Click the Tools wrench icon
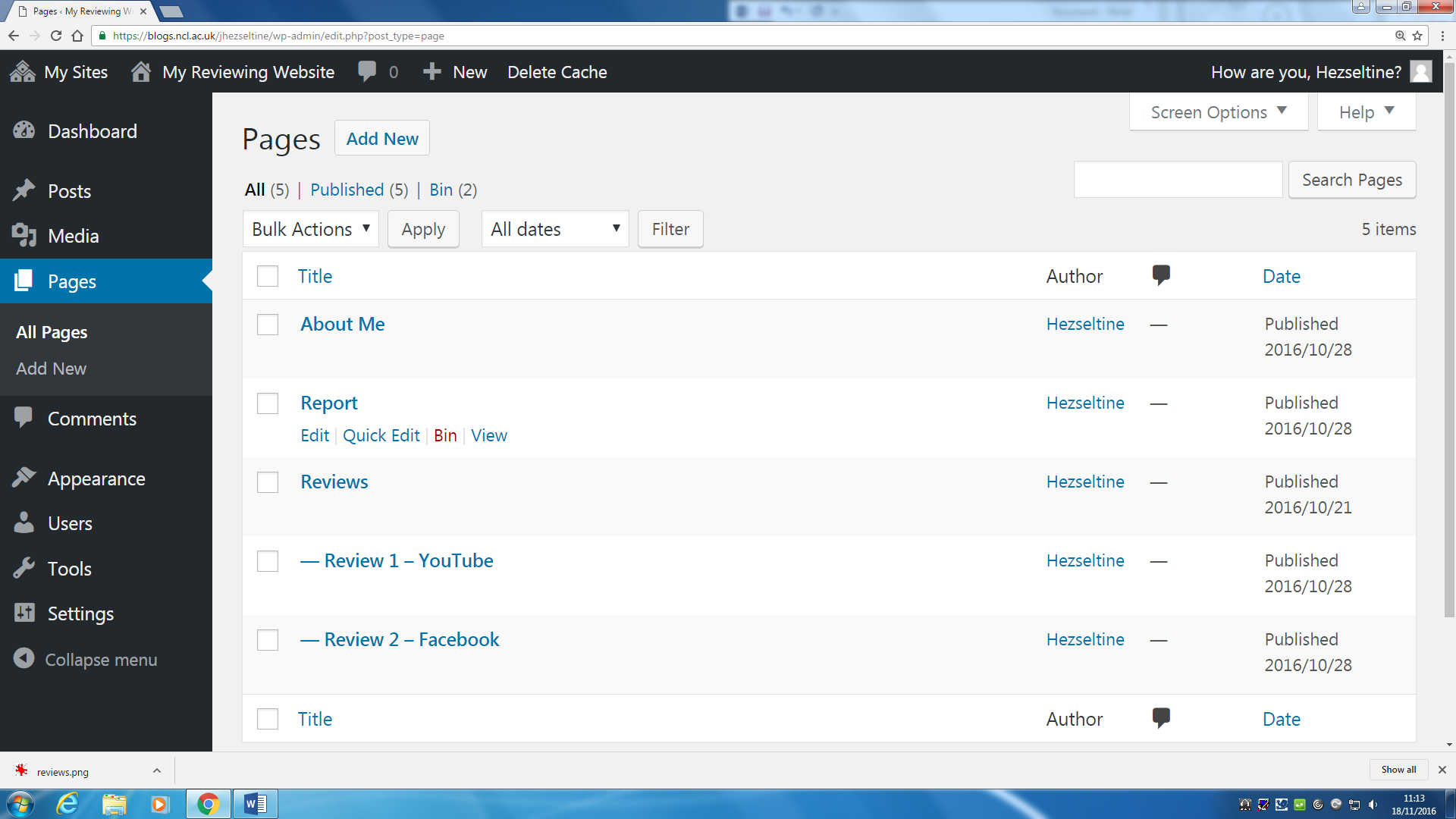 point(24,568)
